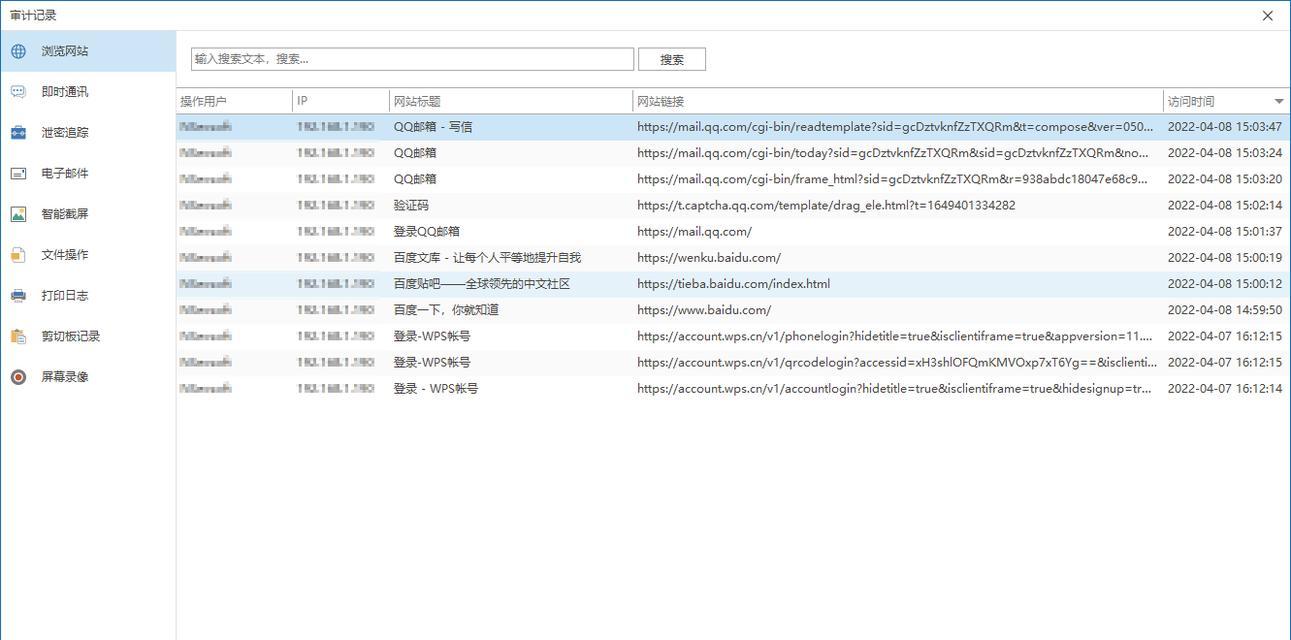Click the timestamp 2022-04-08 15:00:12
The image size is (1291, 640).
pyautogui.click(x=1225, y=284)
